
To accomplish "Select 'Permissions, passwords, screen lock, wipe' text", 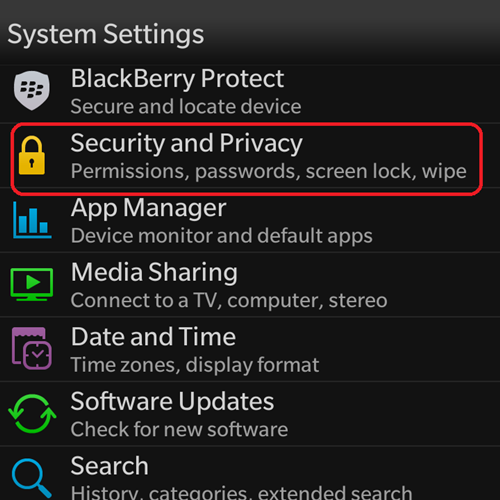I will 269,172.
